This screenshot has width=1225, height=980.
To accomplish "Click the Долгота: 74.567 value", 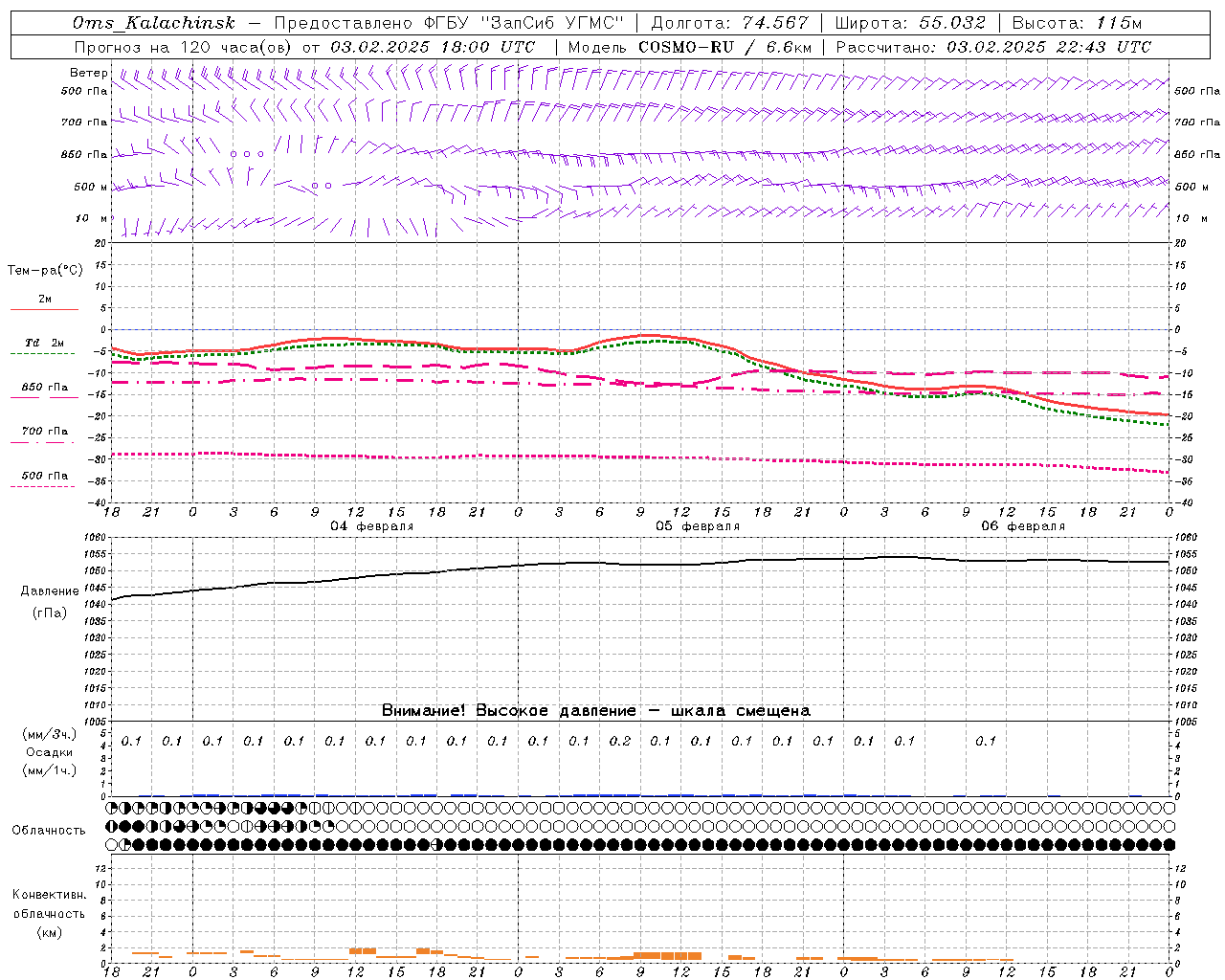I will click(729, 23).
